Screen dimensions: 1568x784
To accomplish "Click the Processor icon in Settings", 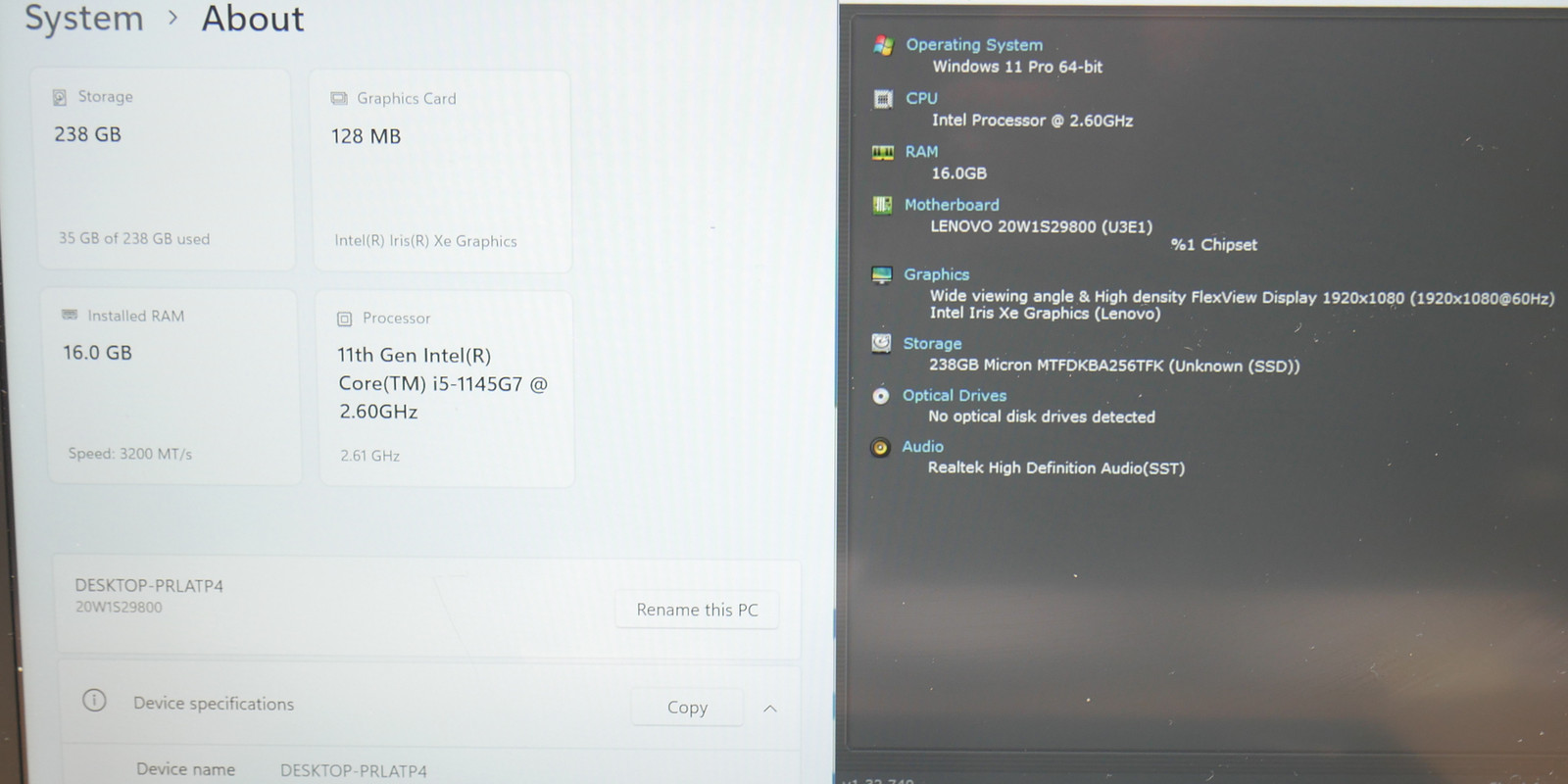I will click(344, 318).
